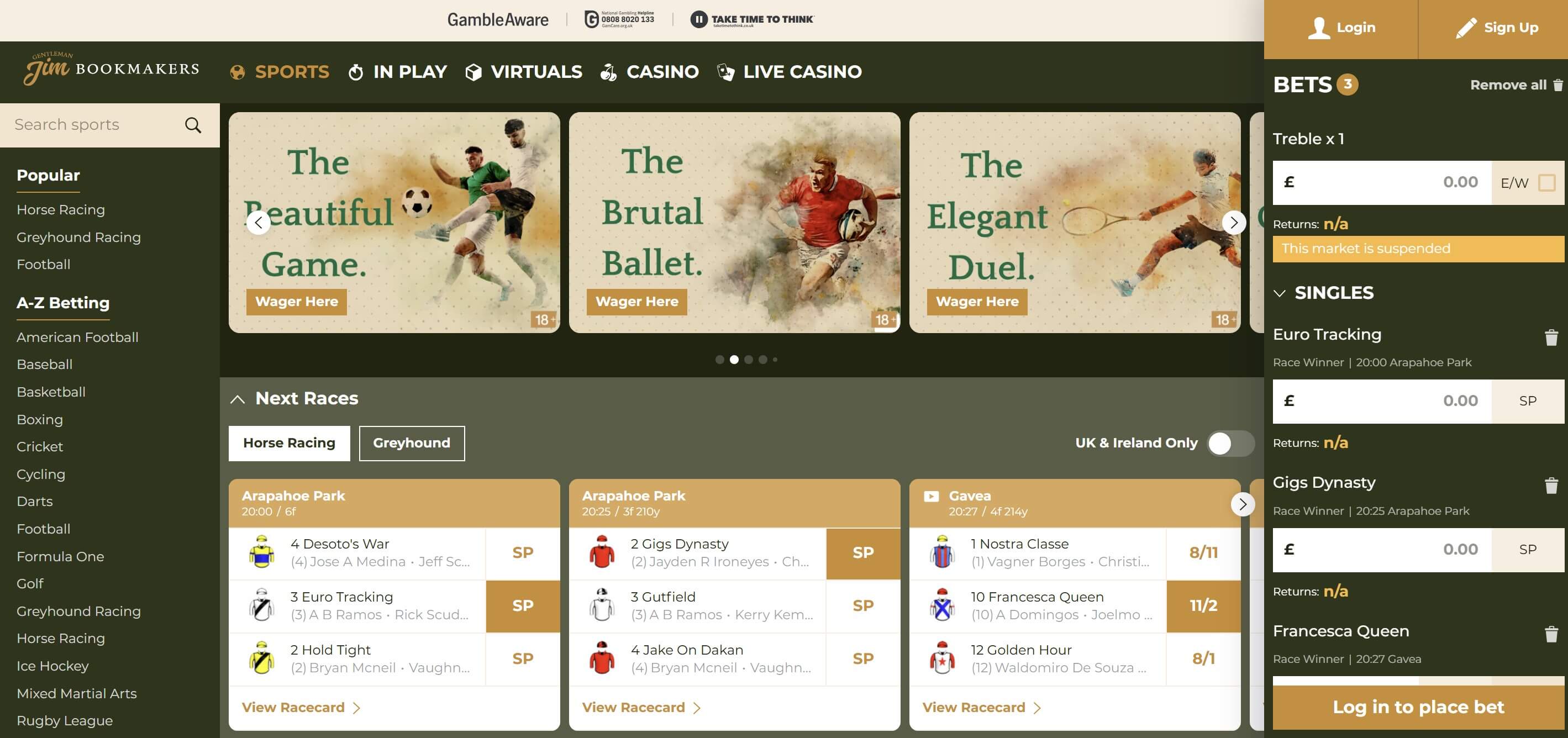Tick the E/W each-way checkbox for Treble

coord(1546,182)
